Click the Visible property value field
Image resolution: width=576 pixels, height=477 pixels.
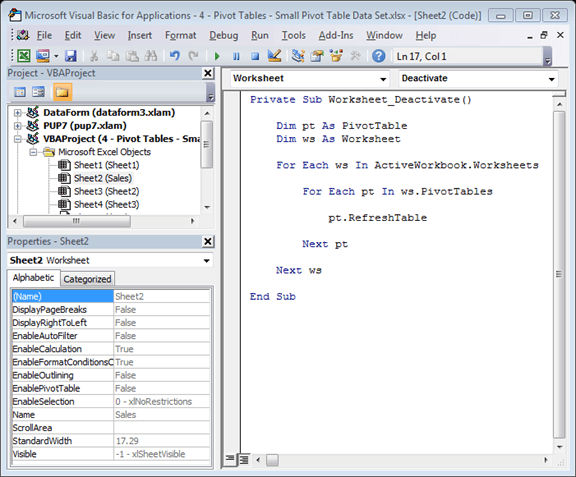point(162,454)
